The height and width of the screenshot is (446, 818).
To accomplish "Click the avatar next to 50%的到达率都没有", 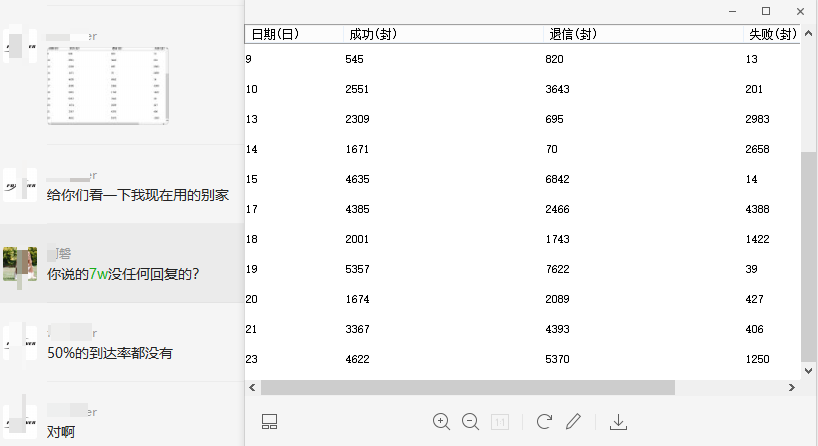I will tap(20, 343).
